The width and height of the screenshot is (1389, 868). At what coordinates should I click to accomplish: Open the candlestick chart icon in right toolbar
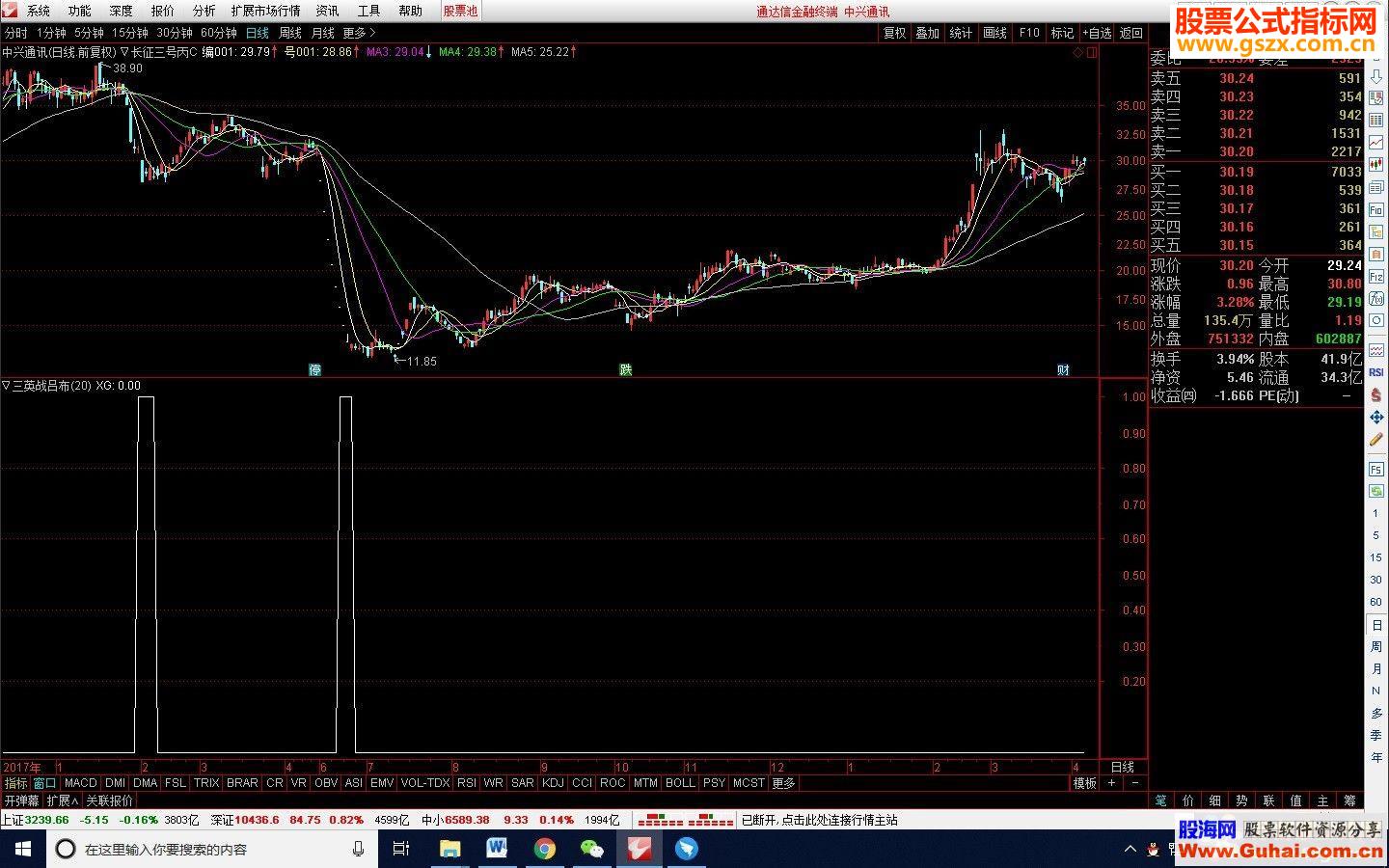(1376, 164)
